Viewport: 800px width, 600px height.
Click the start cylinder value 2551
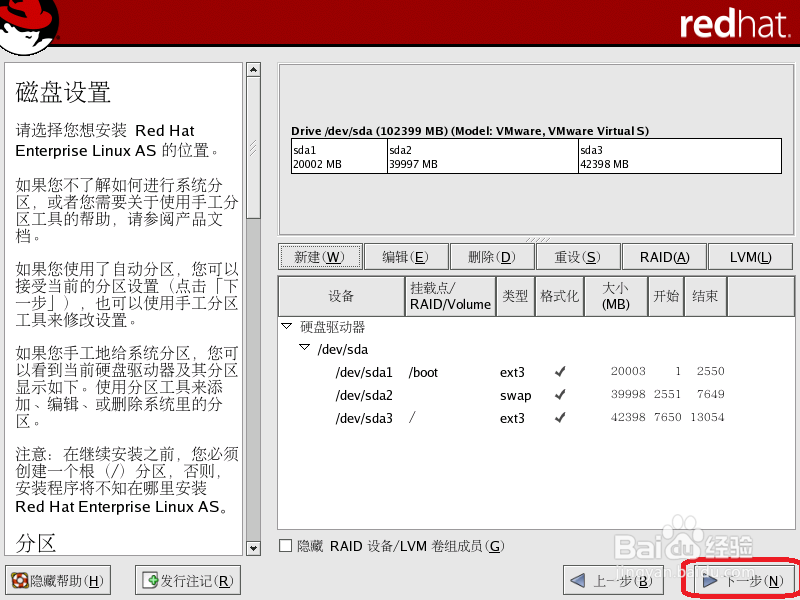[x=667, y=394]
